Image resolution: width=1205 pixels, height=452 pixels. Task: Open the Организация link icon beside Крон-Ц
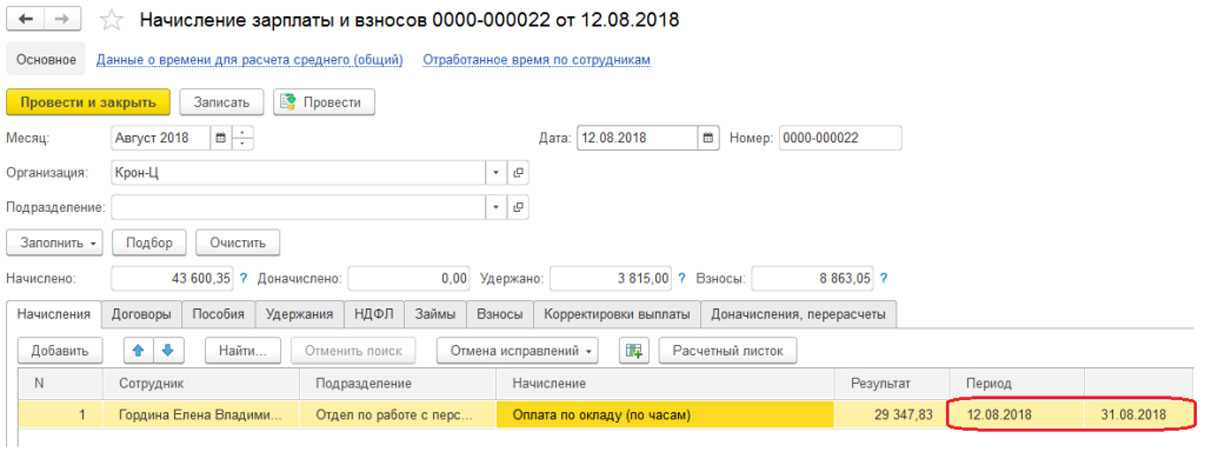(x=517, y=173)
